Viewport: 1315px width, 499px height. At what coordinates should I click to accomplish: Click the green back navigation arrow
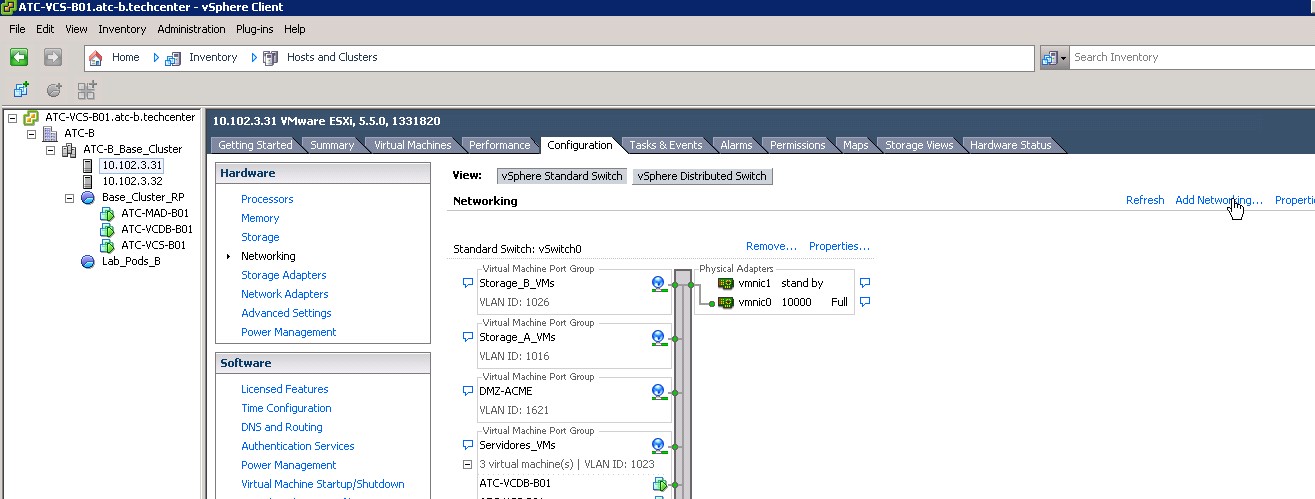coord(18,57)
